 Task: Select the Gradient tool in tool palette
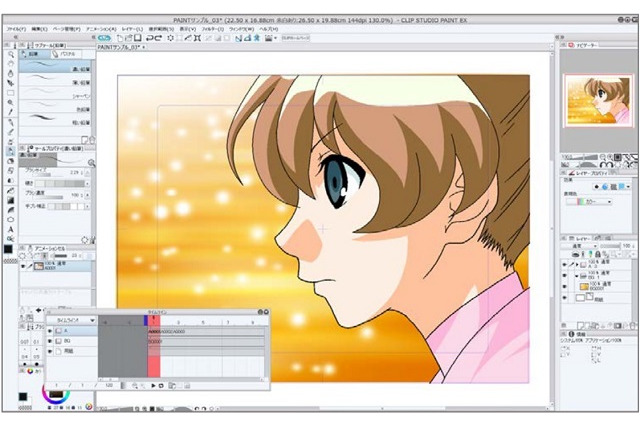11,200
